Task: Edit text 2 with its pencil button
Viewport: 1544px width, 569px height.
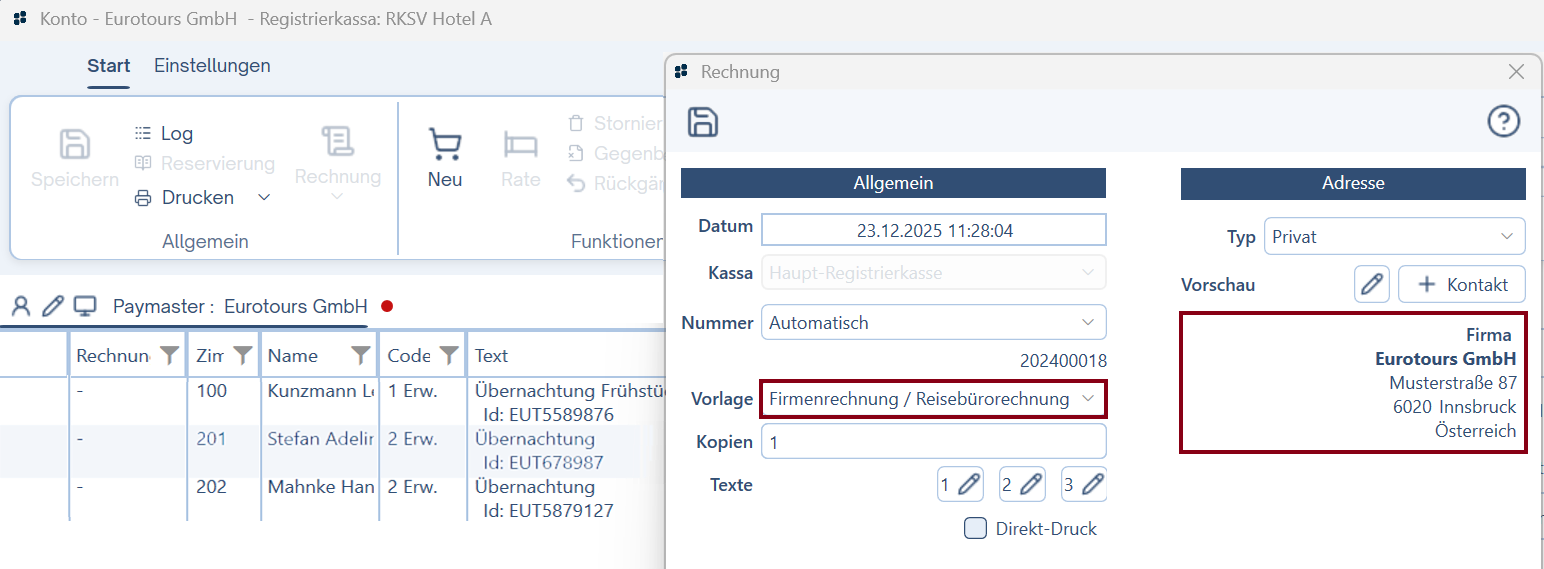Action: [x=1022, y=485]
